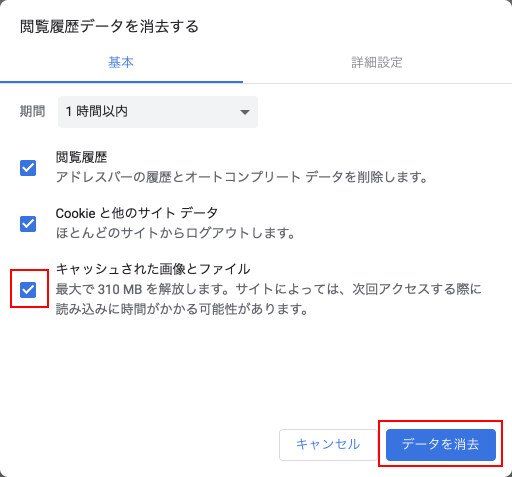Uncheck the Cookie と他のサイト データ checkbox
The image size is (512, 477).
point(28,224)
